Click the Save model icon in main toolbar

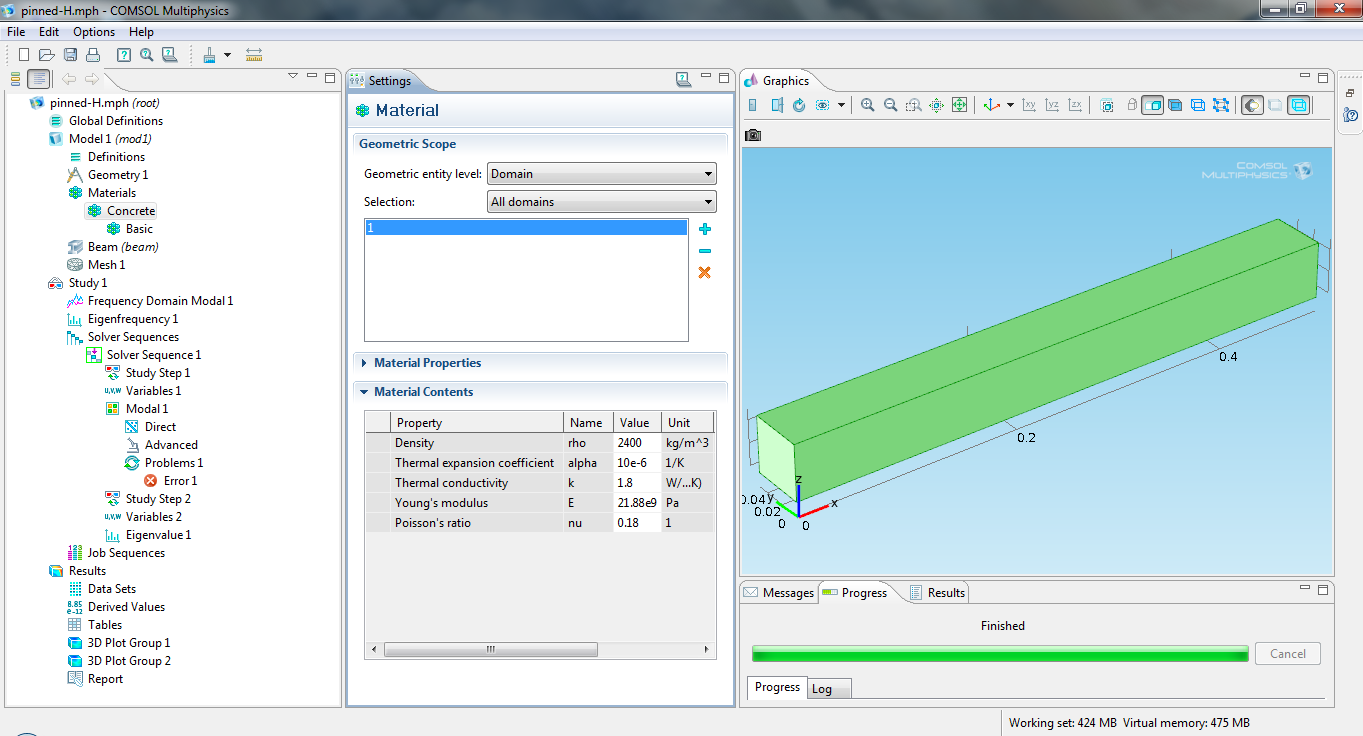click(x=70, y=55)
